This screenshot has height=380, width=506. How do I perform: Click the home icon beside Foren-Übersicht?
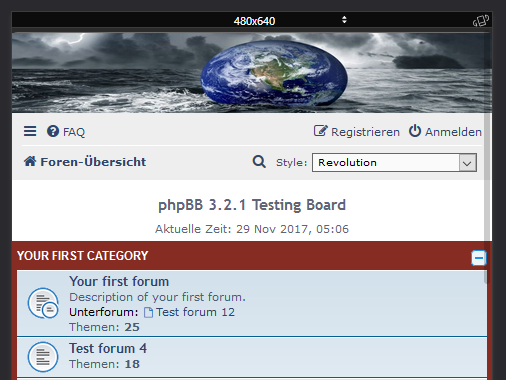(30, 161)
